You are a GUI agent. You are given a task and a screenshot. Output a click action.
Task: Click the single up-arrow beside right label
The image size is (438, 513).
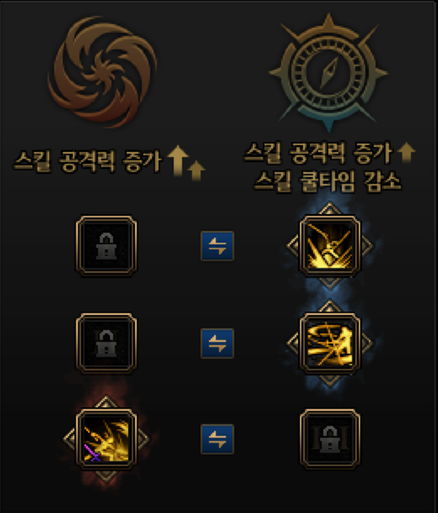tap(407, 152)
